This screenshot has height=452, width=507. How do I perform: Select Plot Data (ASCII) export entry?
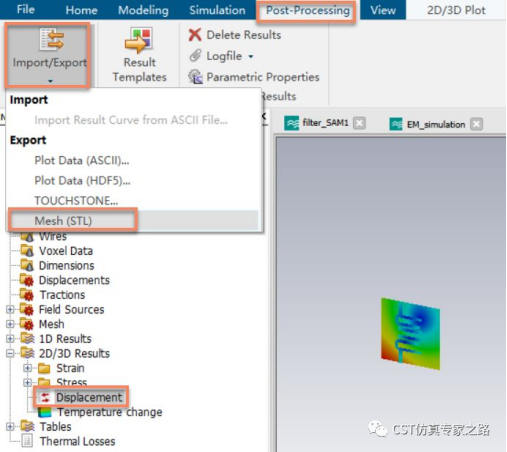tap(82, 160)
